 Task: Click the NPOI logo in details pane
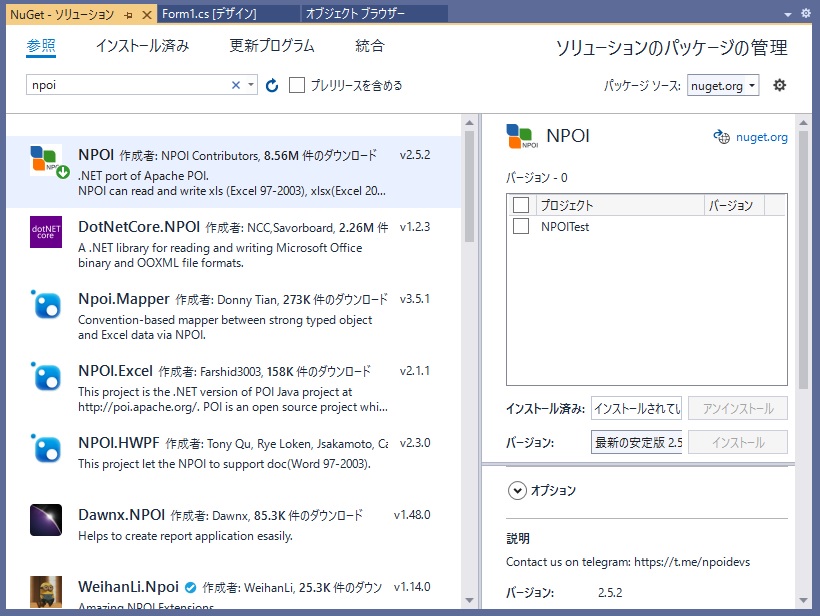(522, 136)
